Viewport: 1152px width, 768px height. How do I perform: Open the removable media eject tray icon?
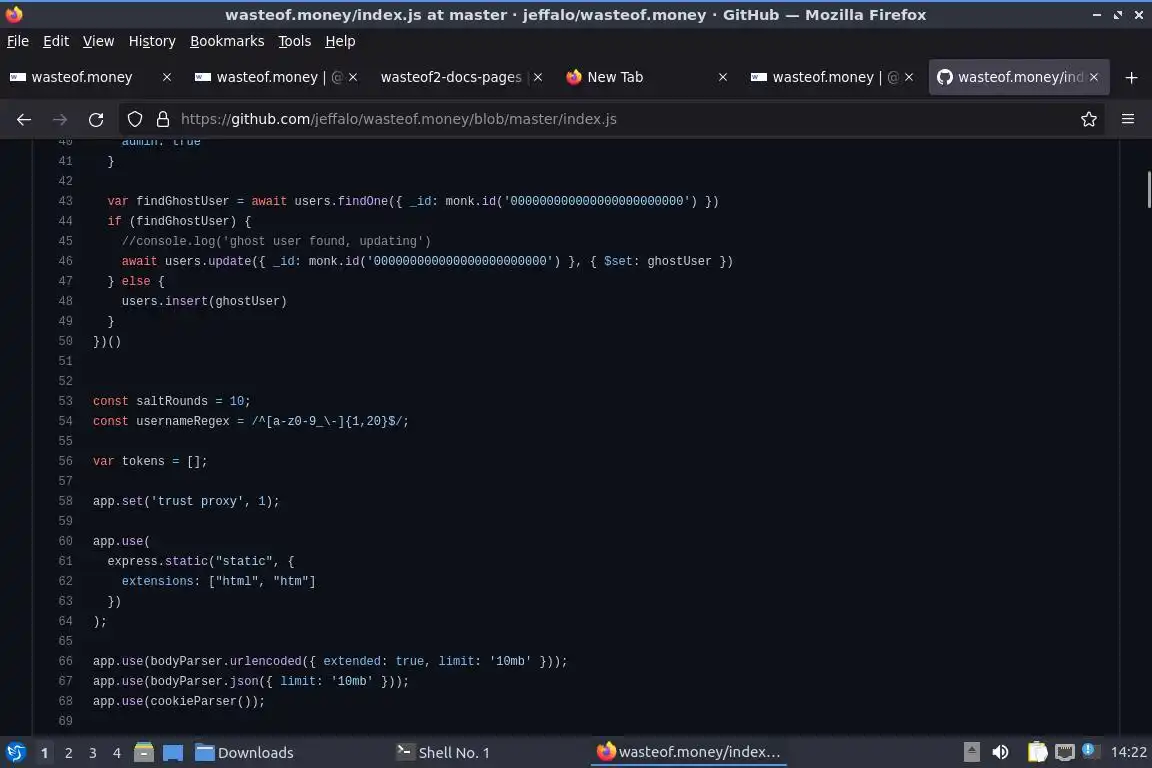[971, 752]
